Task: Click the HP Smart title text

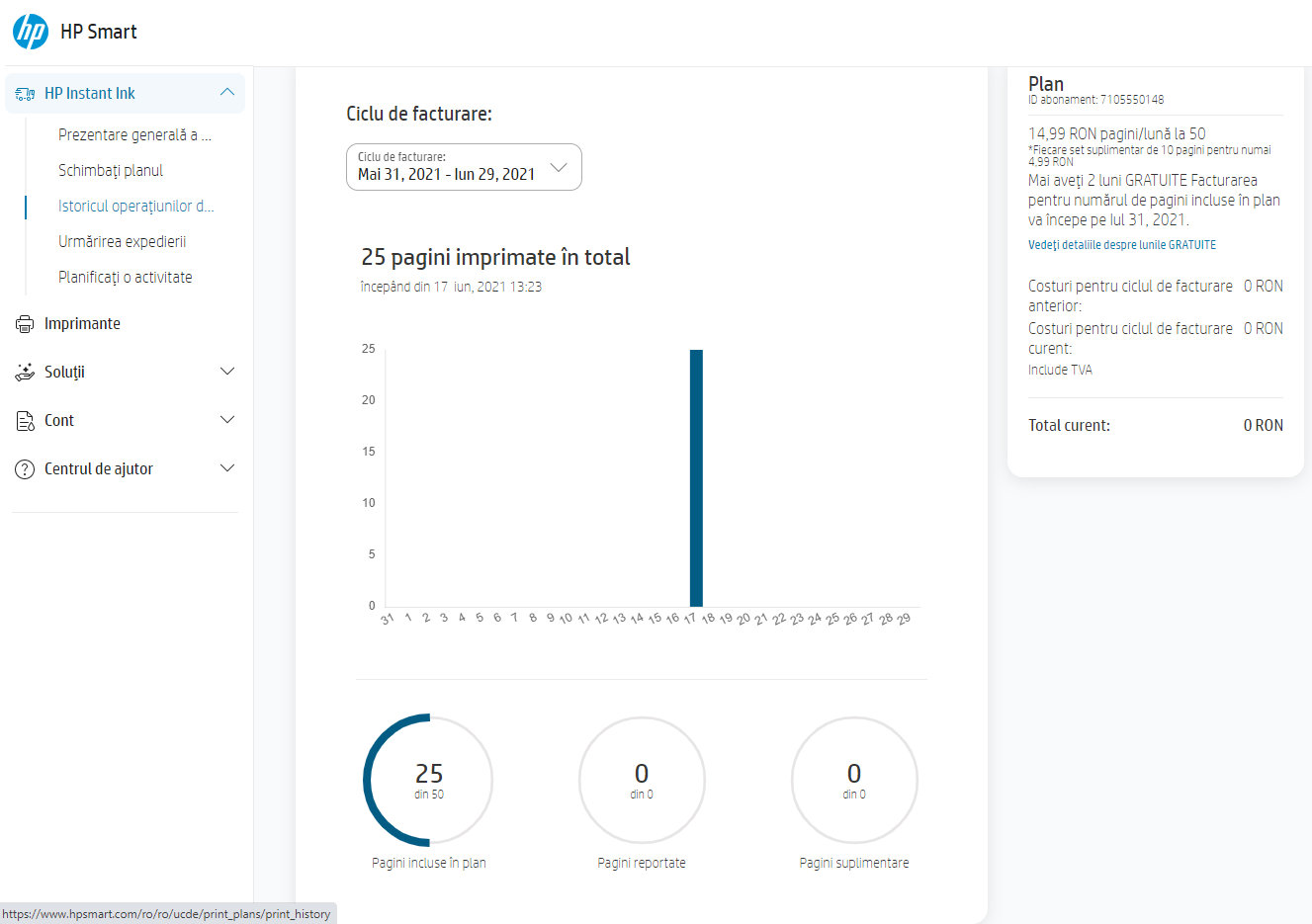Action: [x=99, y=32]
